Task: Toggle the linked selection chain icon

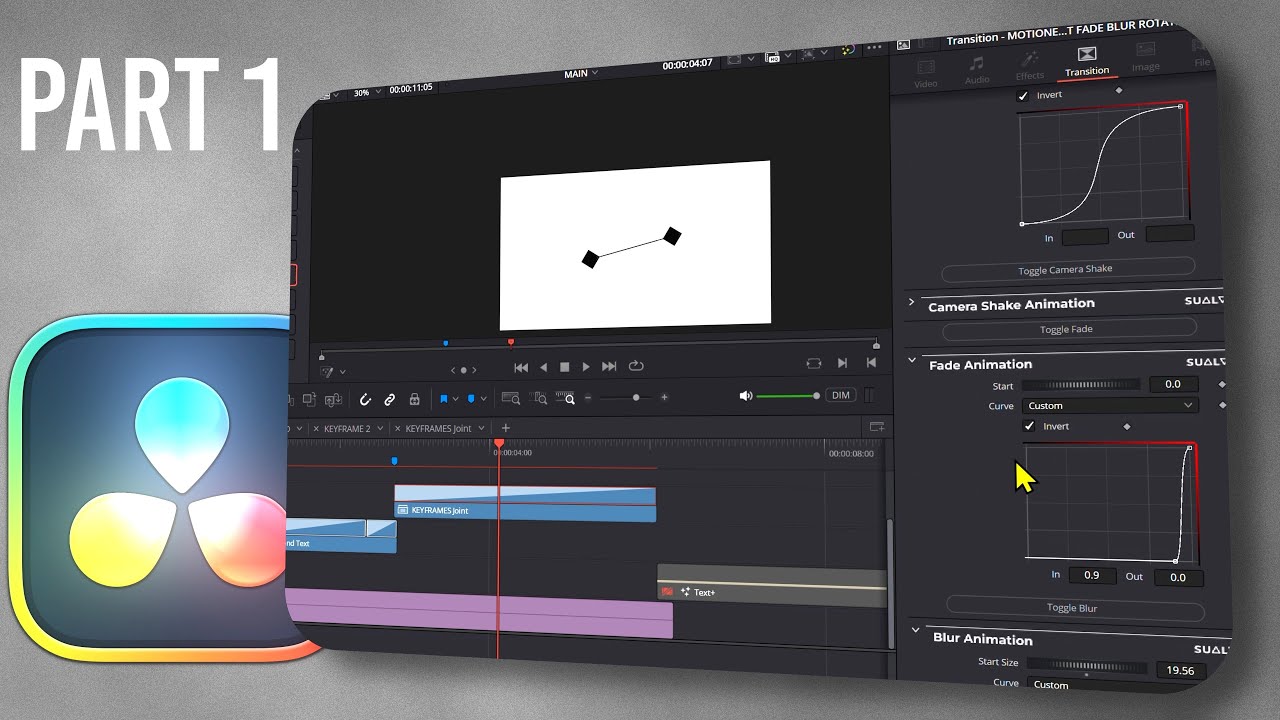Action: click(390, 399)
